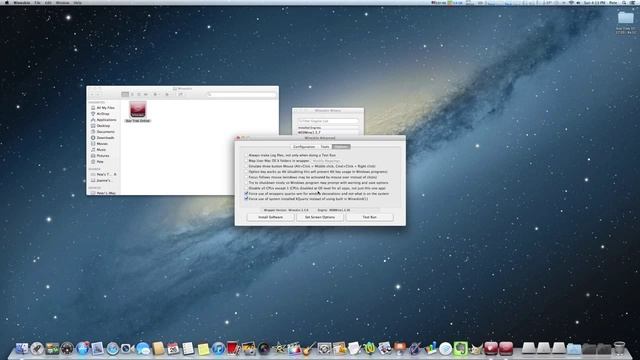
Task: Open the Apple menu
Action: (6, 2)
